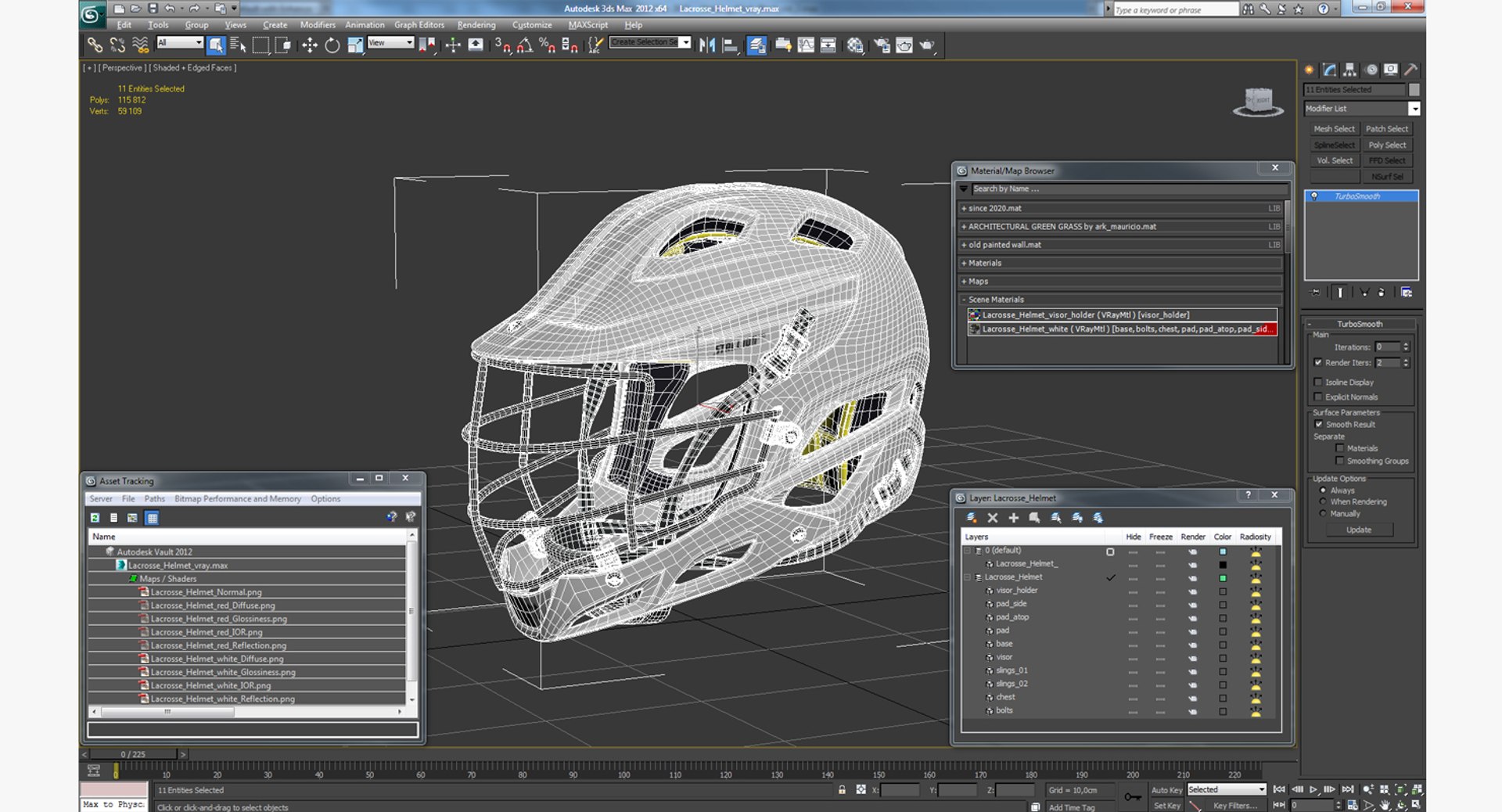Click the ViewCube in viewport

1258,102
